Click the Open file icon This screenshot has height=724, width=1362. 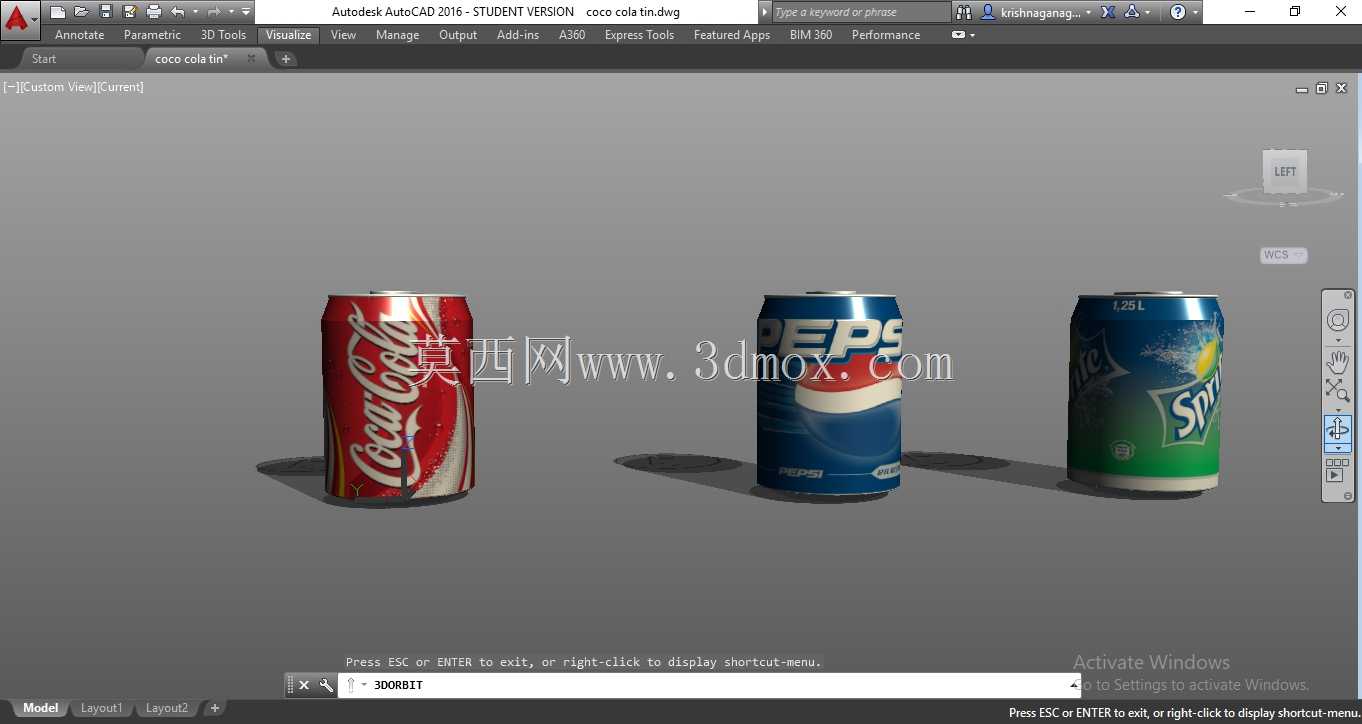point(81,12)
